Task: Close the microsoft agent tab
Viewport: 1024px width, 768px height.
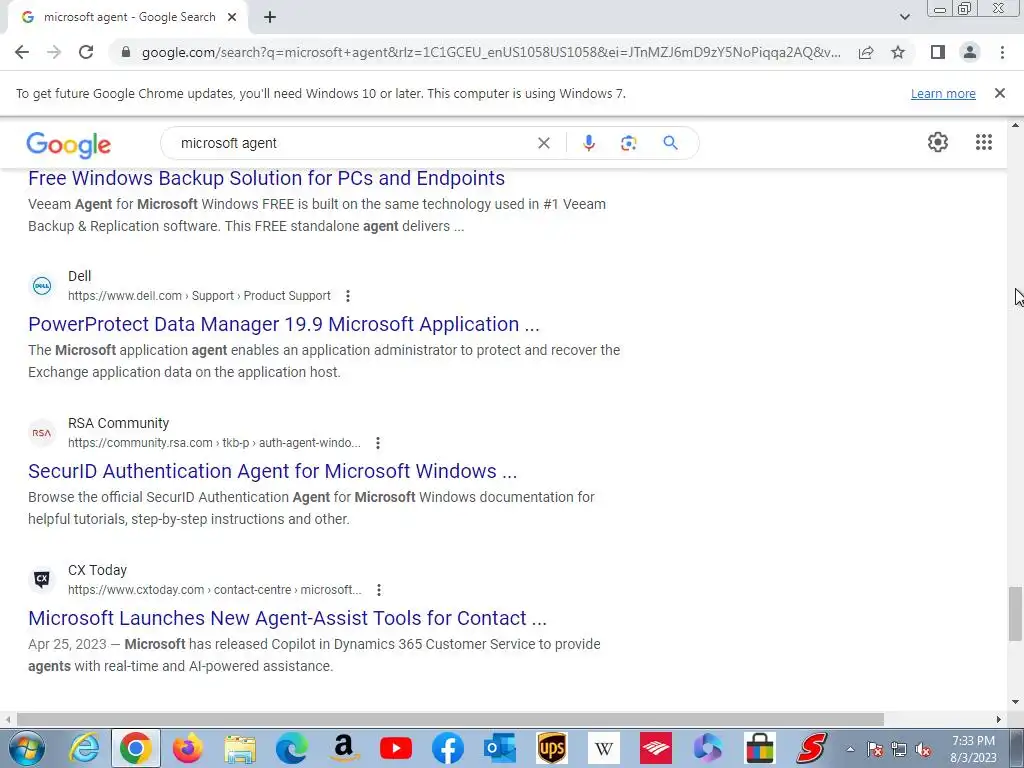Action: tap(232, 17)
